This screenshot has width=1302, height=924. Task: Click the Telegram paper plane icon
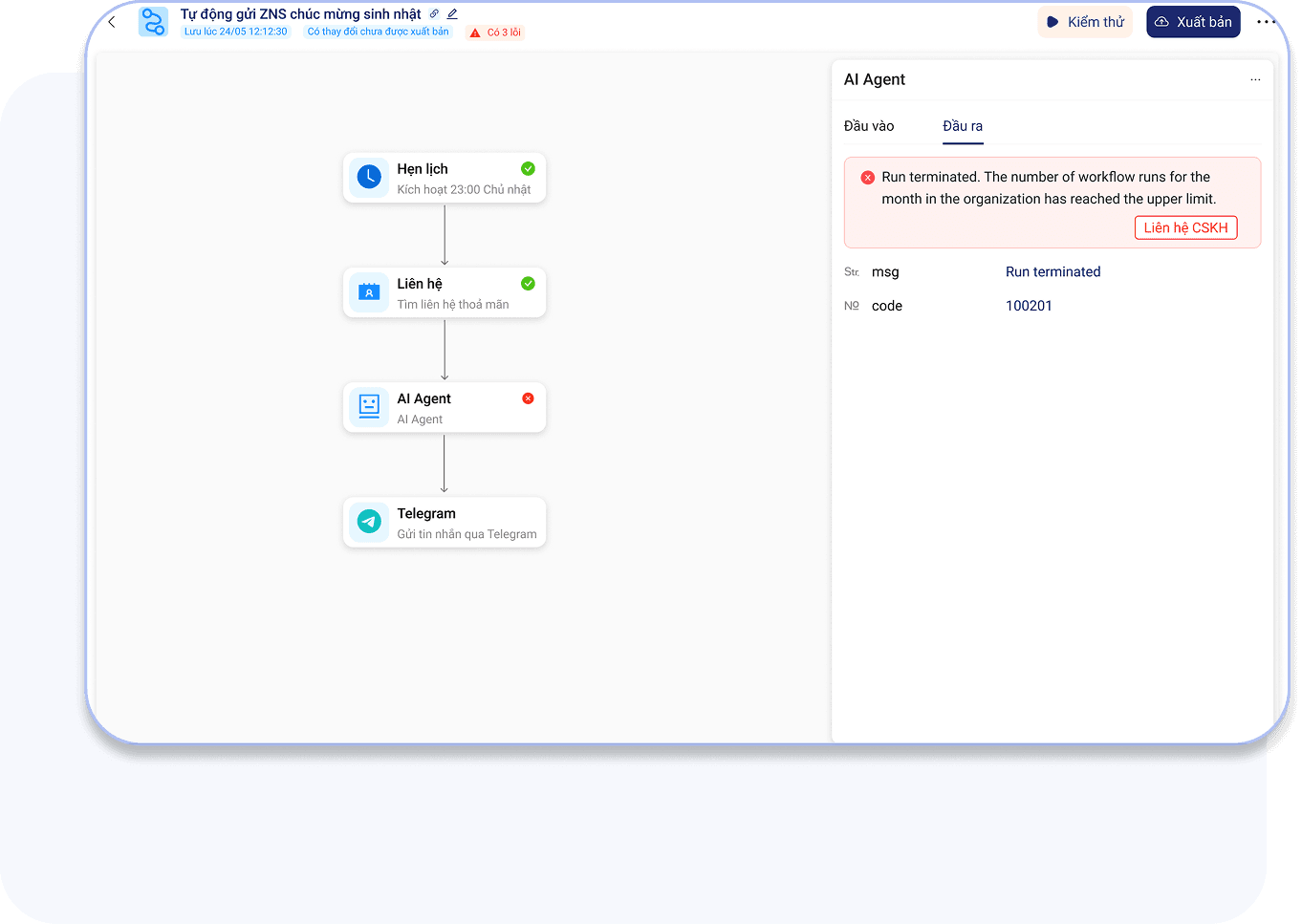click(x=369, y=522)
